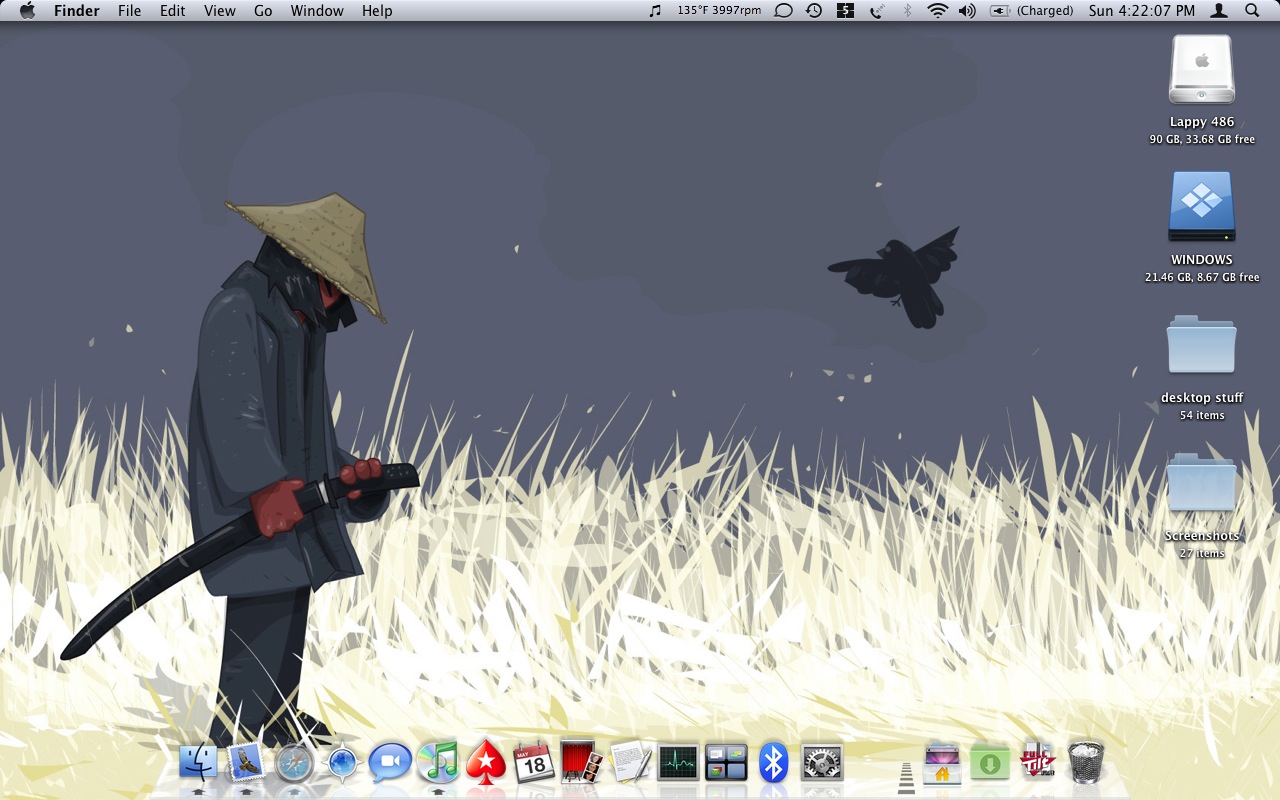Open the user switching silhouette menu

1219,10
